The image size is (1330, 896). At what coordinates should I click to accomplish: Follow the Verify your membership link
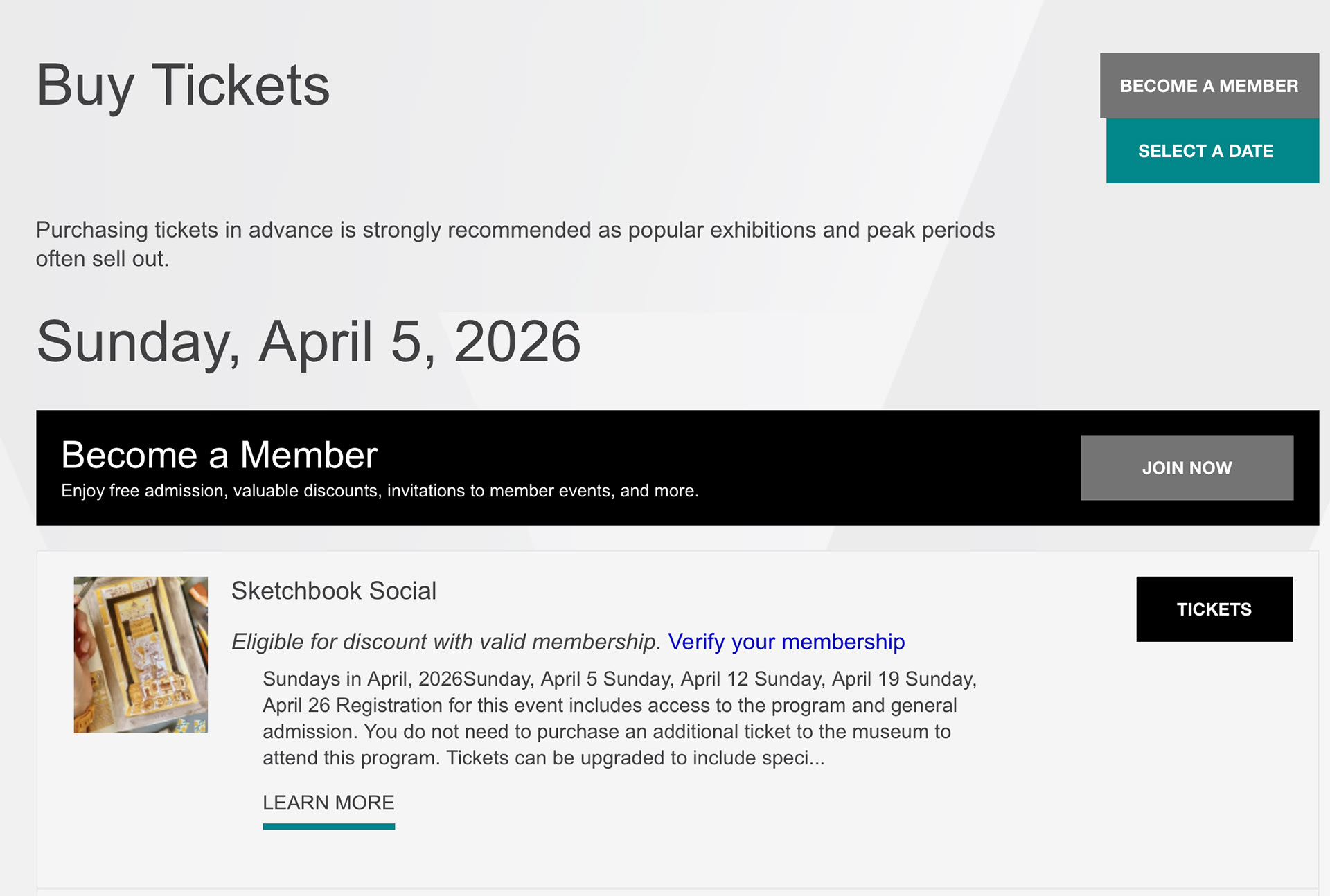click(786, 642)
